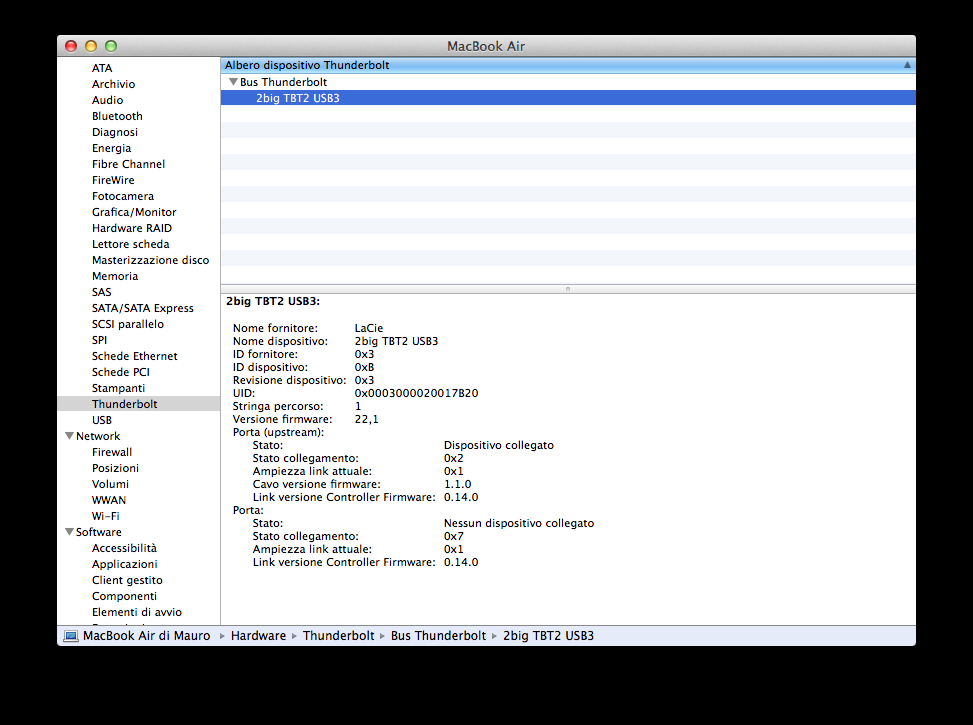973x725 pixels.
Task: Open Componenti under Software
Action: pos(124,597)
